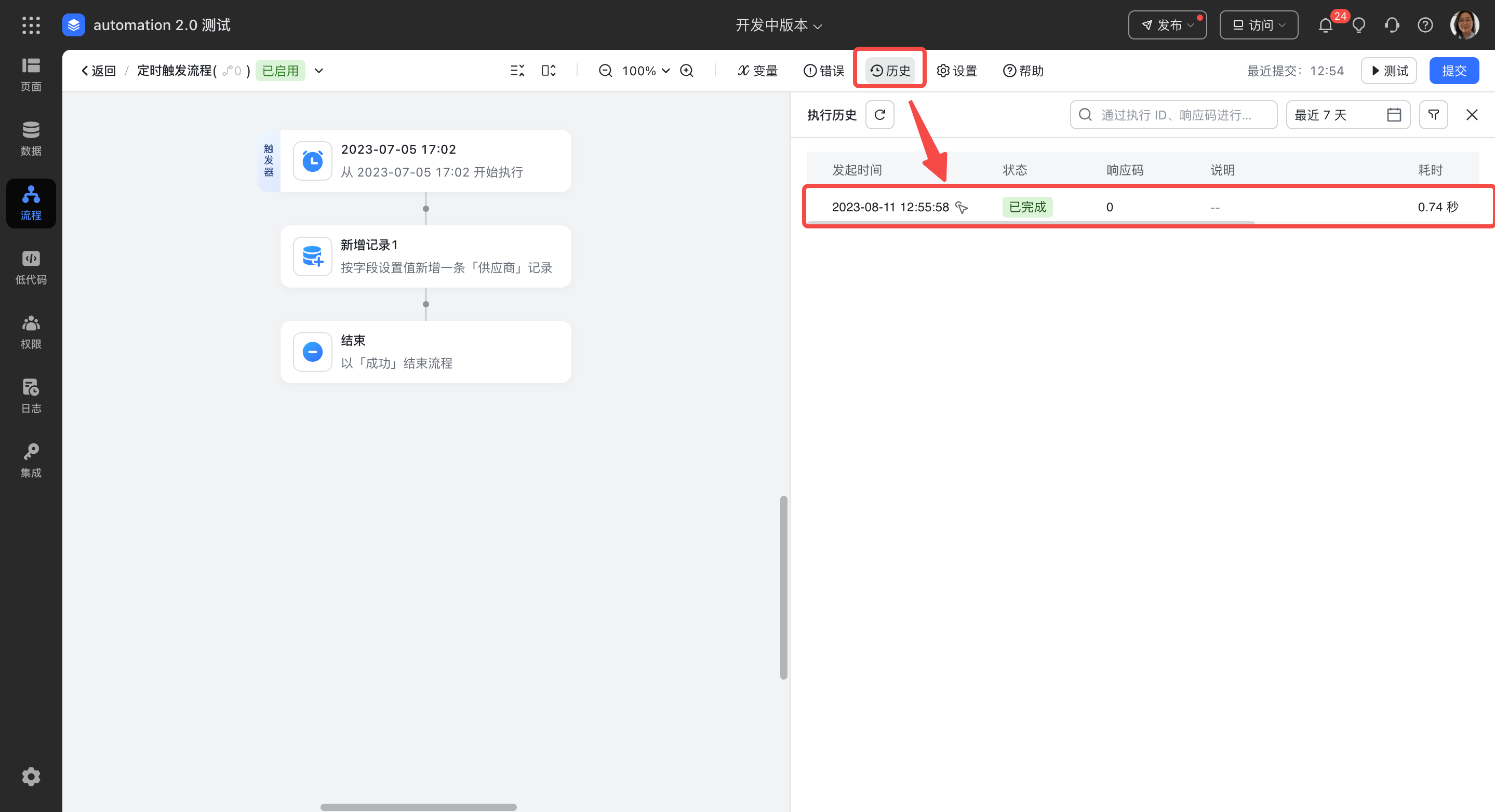This screenshot has width=1495, height=812.
Task: Open the 错误 errors panel
Action: 824,71
